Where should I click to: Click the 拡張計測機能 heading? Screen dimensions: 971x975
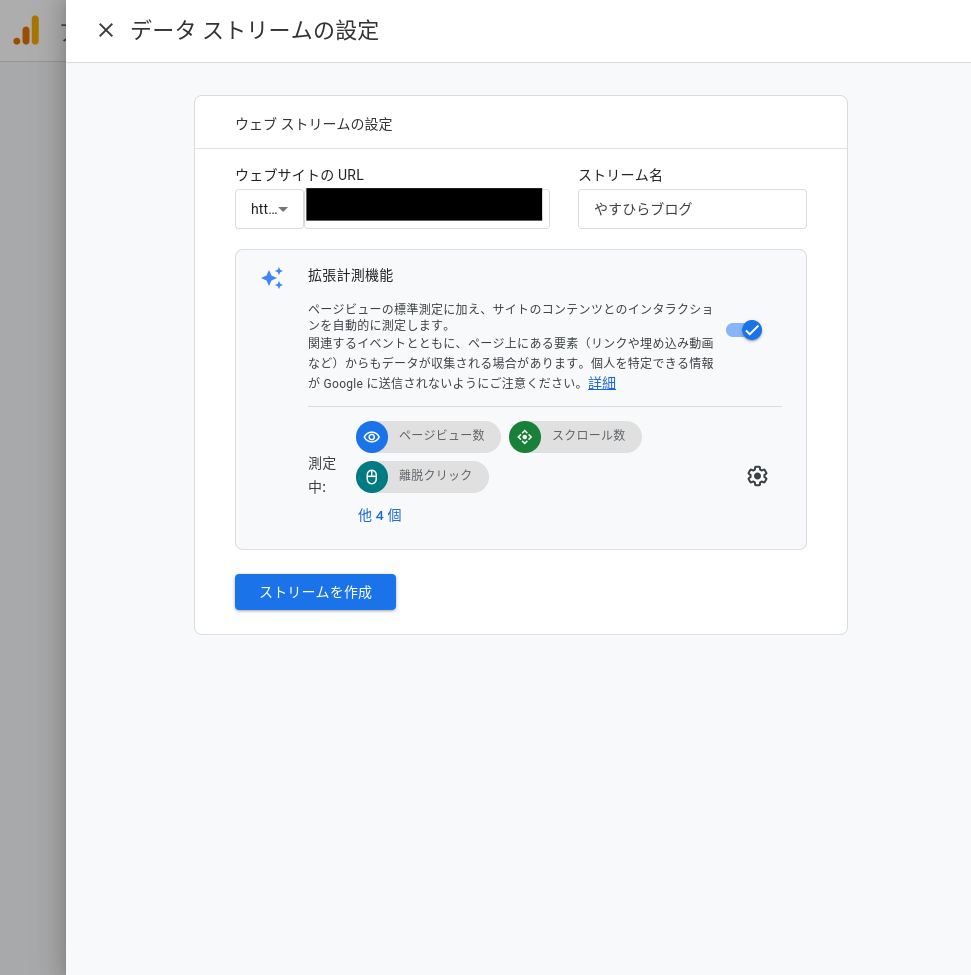coord(350,276)
